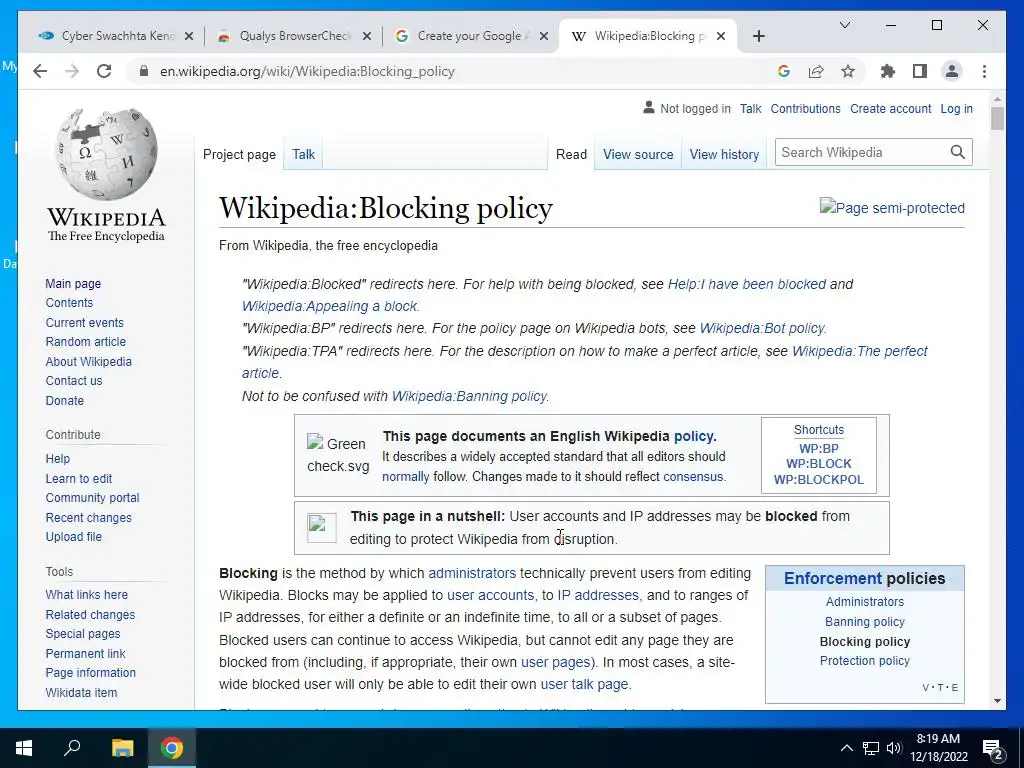This screenshot has width=1024, height=768.
Task: Click the administrators link in text
Action: pos(472,573)
